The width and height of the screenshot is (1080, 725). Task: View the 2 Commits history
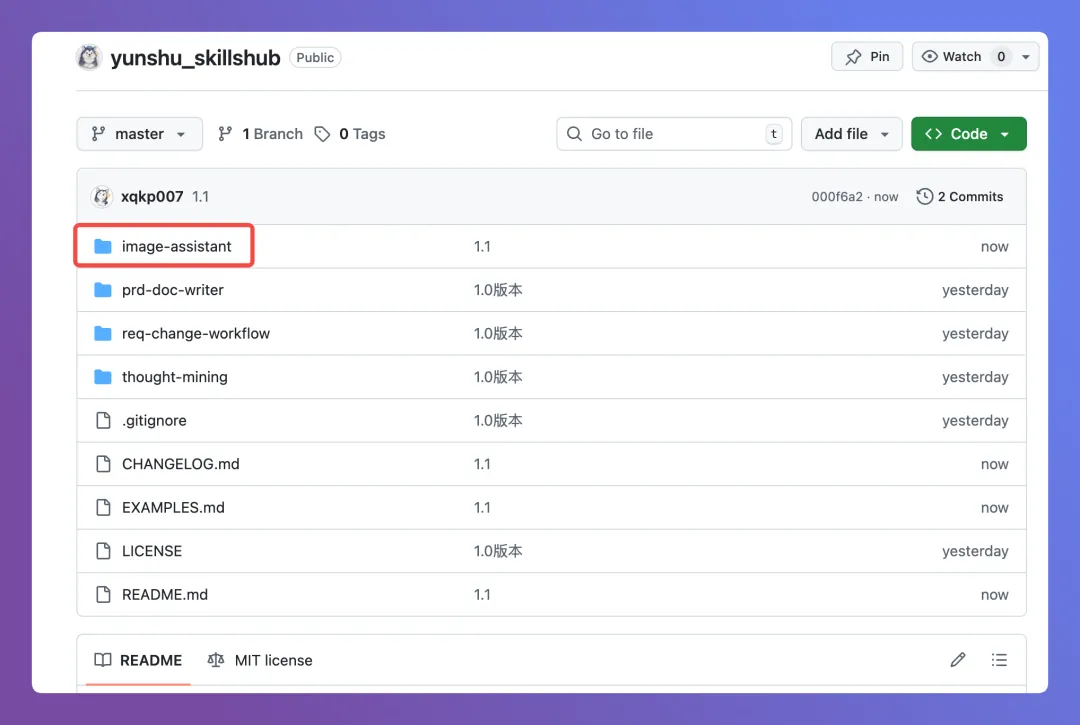(x=960, y=197)
